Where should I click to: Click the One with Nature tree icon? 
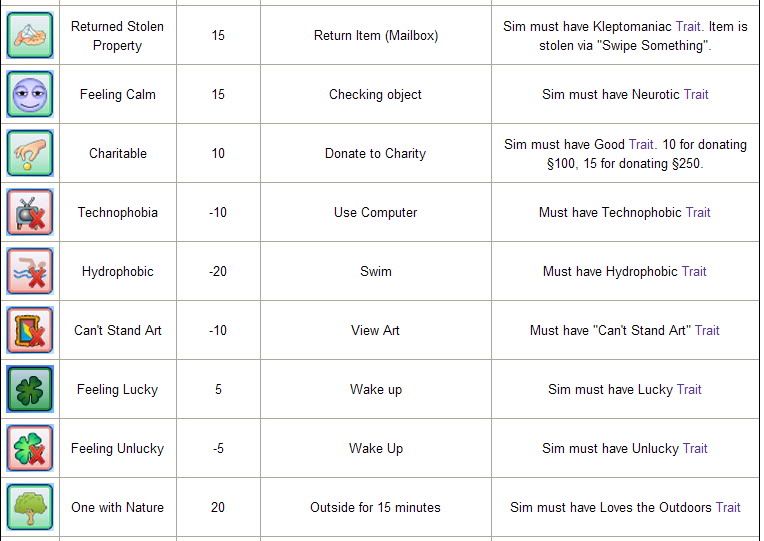(x=30, y=507)
